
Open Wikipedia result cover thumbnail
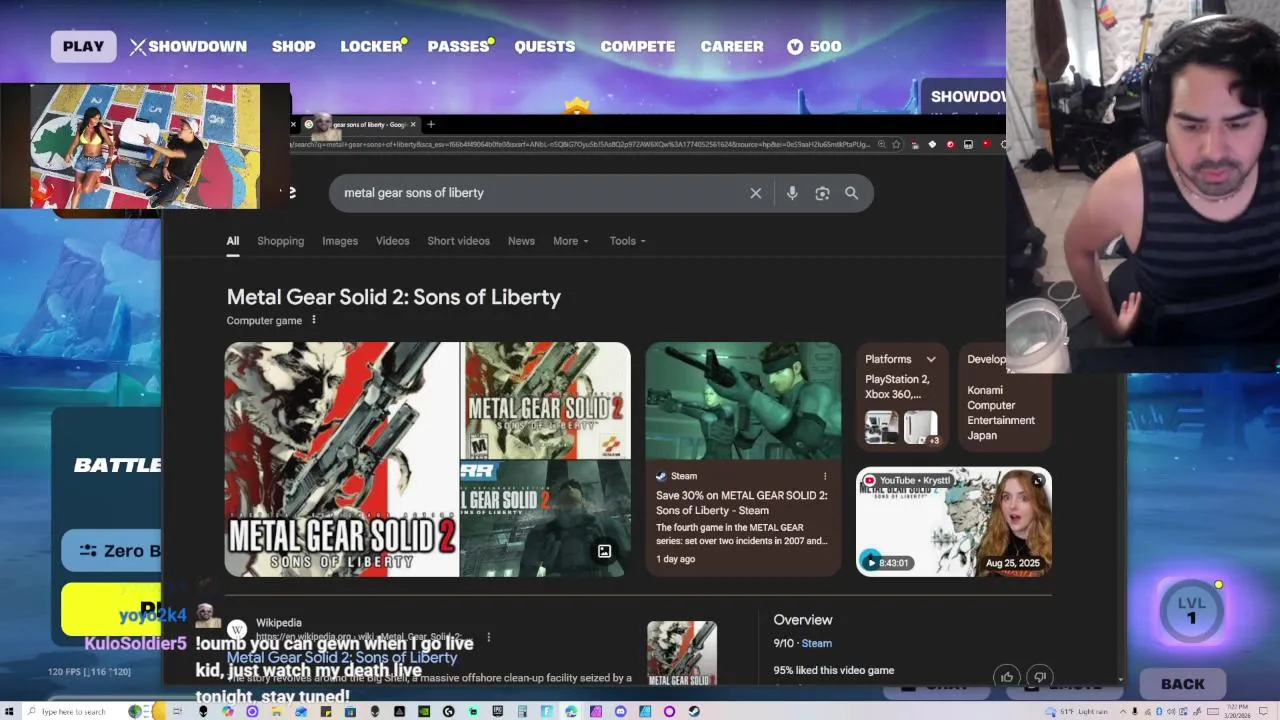pos(681,653)
